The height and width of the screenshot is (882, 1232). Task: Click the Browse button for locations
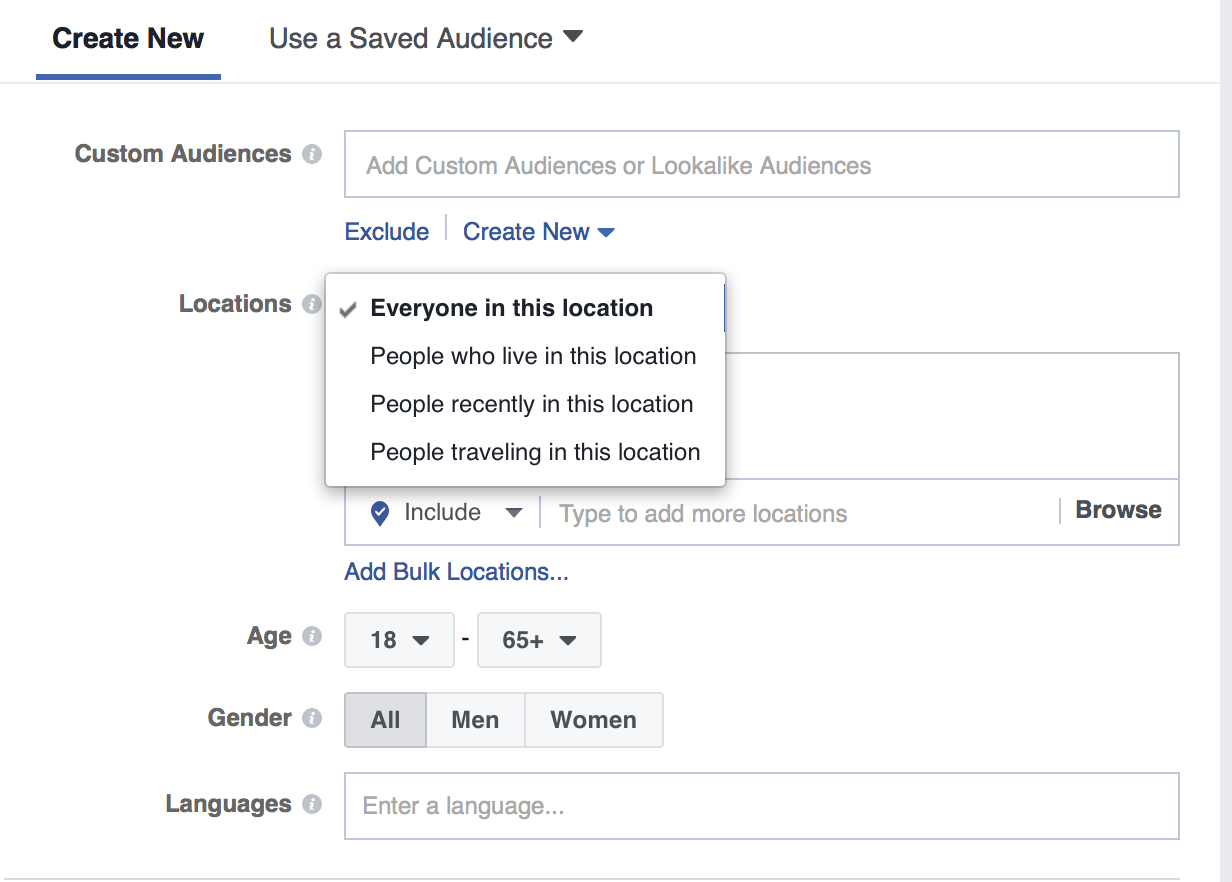click(1117, 510)
